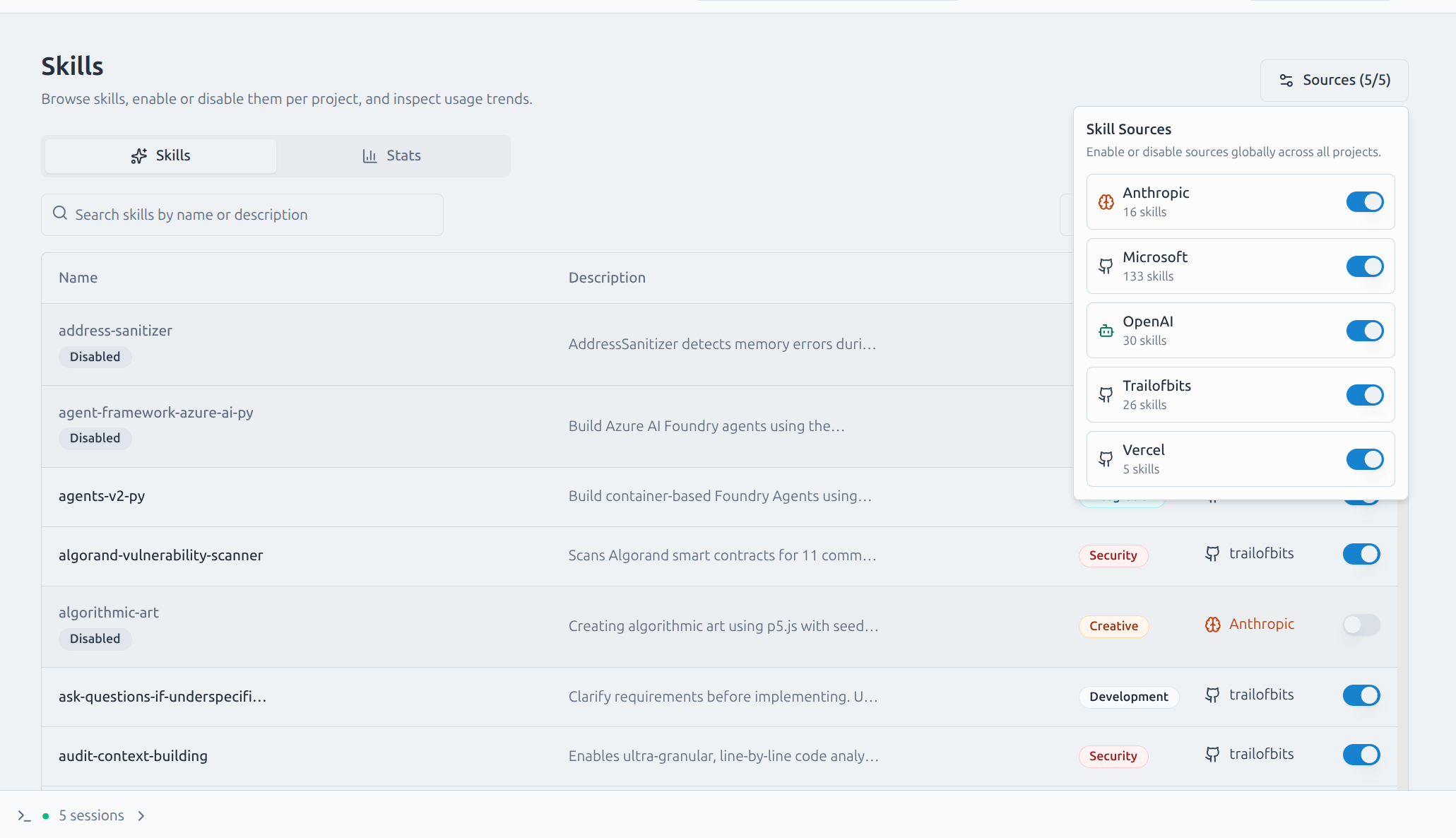Click the Build Azure AI Foundry description
Screen dimensions: 1456x838
pos(706,426)
